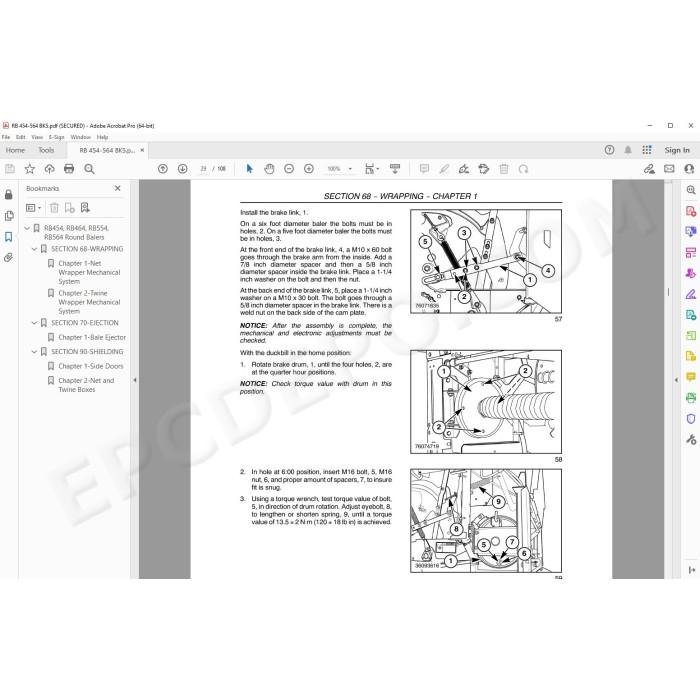
Task: Close the RB 454-564 document tab
Action: click(x=142, y=150)
